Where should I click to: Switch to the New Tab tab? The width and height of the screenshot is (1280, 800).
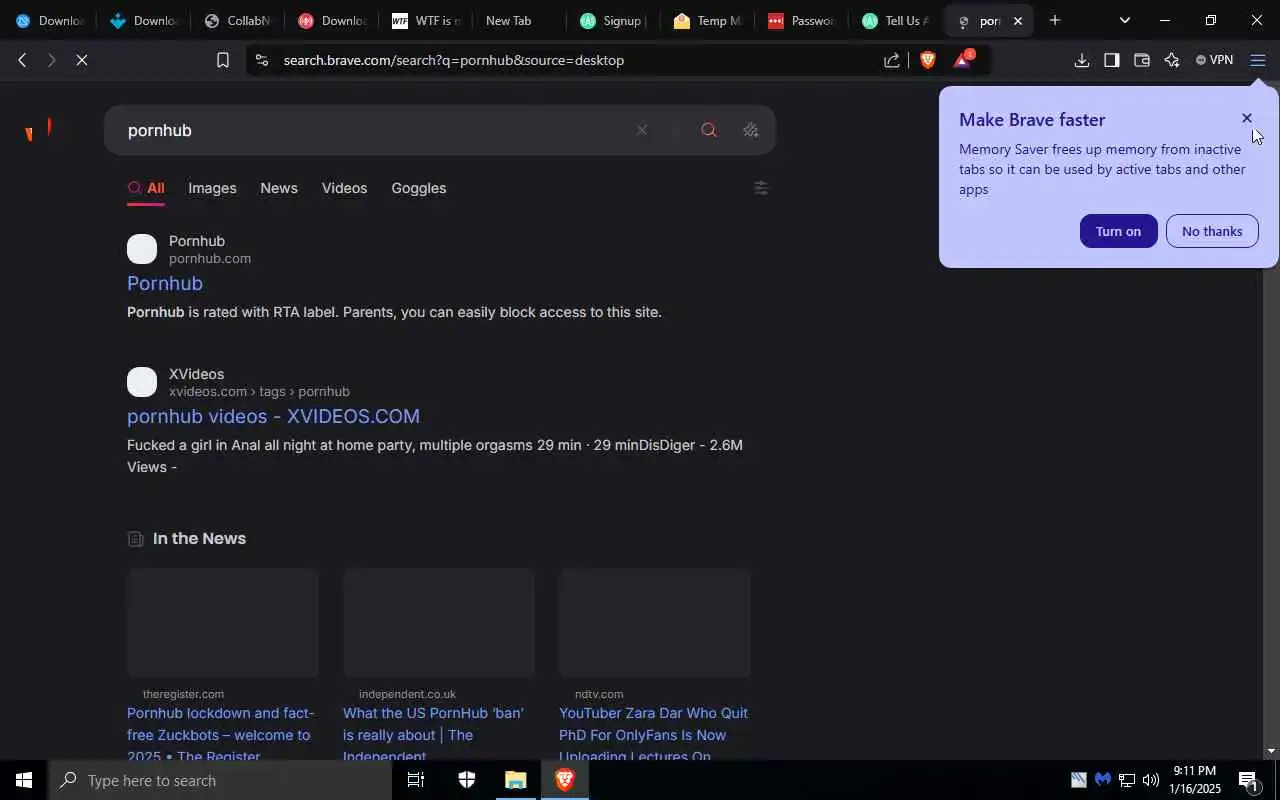508,20
